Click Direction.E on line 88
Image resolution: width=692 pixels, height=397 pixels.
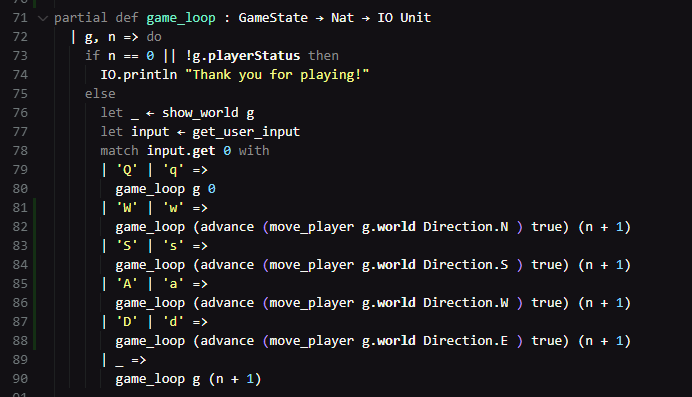(466, 341)
